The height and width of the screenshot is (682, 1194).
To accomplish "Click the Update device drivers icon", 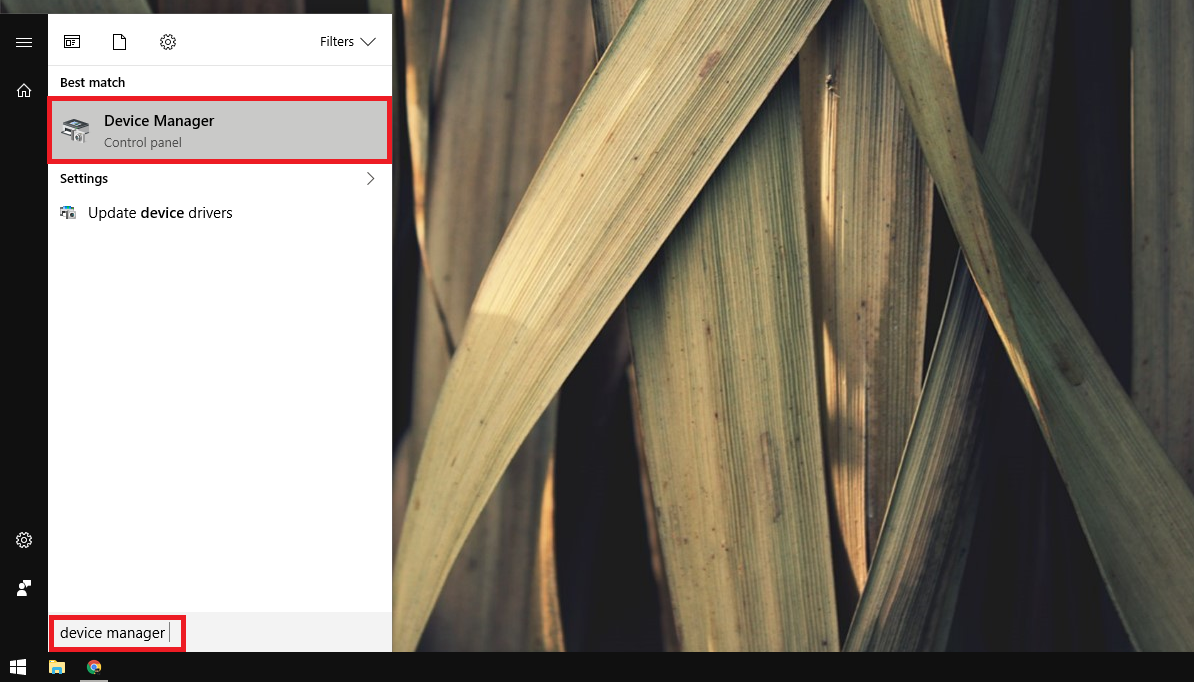I will point(68,213).
